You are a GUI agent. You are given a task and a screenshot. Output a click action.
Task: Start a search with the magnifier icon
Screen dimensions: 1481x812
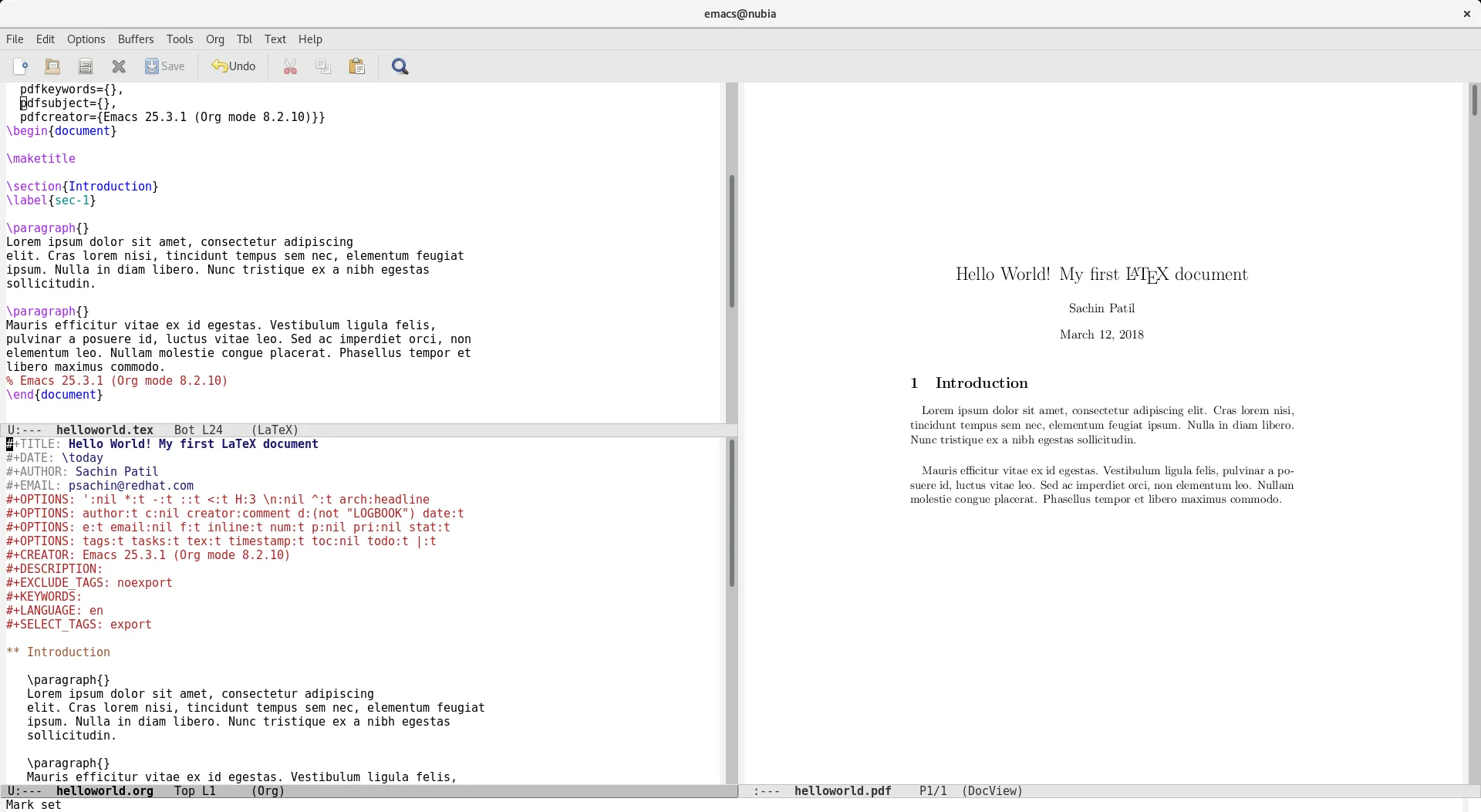400,66
